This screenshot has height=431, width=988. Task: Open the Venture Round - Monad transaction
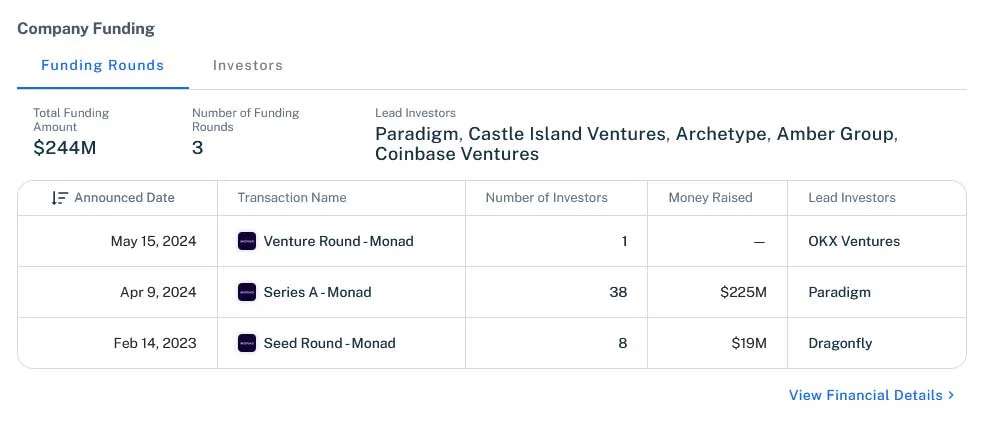[x=338, y=241]
